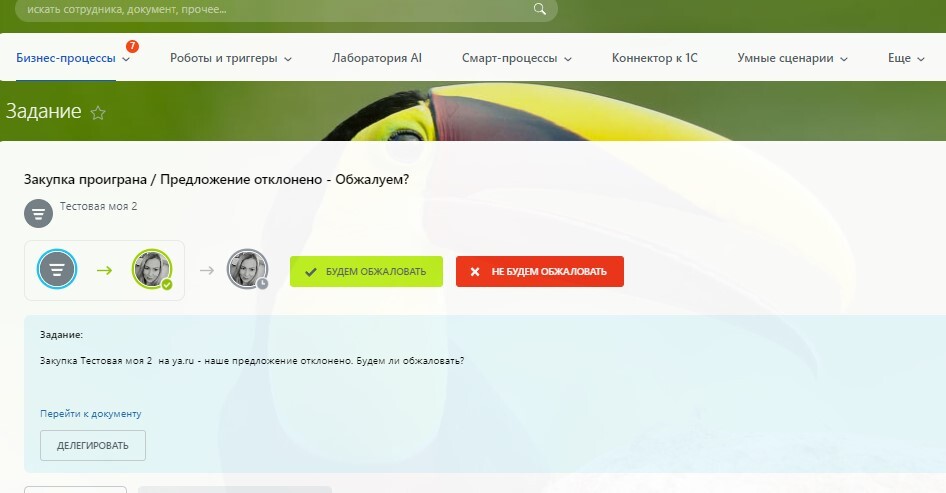
Task: Click the ДЕЛЕГИРОВАТЬ button
Action: coord(93,446)
